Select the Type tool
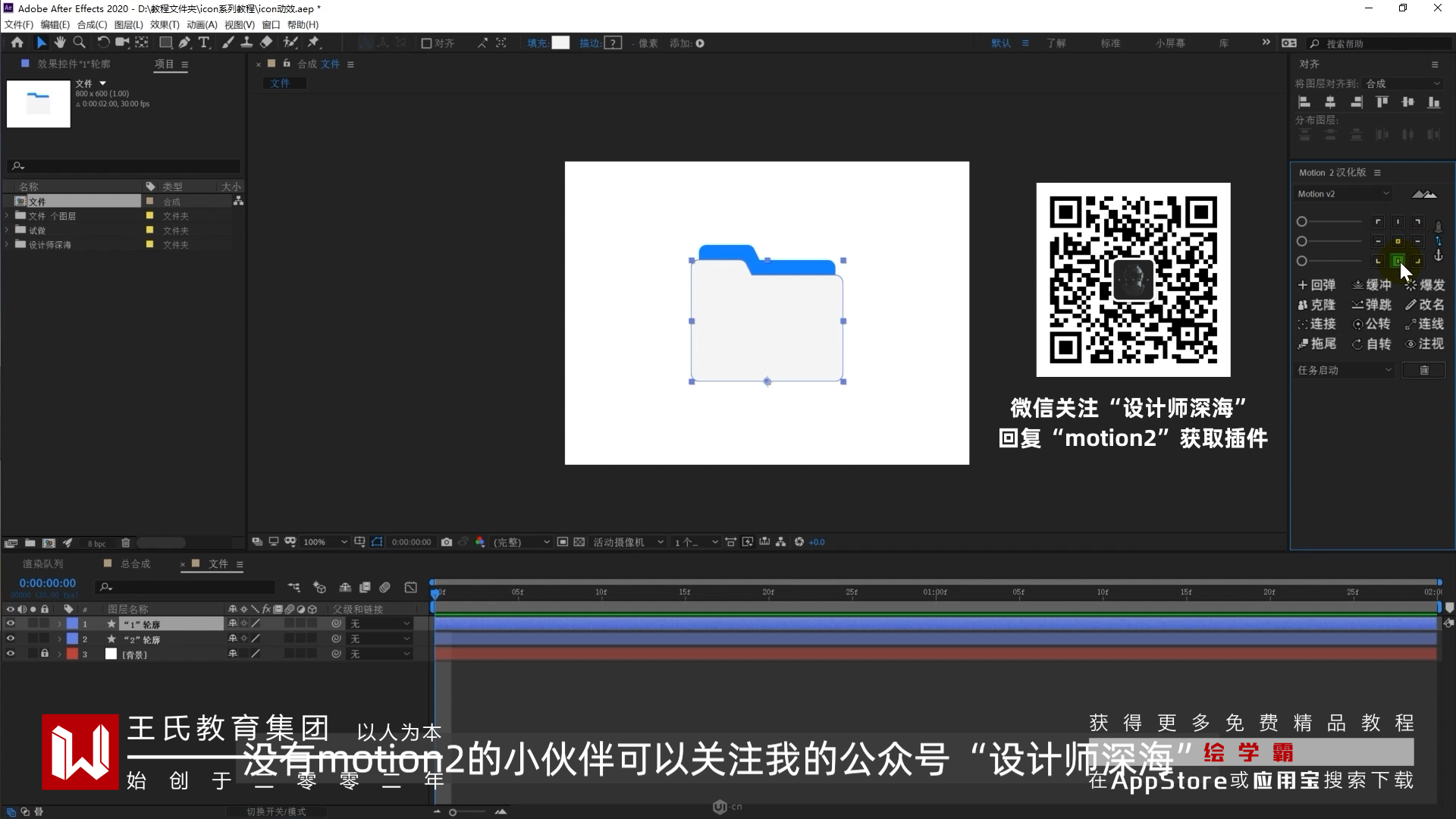This screenshot has width=1456, height=819. point(203,43)
